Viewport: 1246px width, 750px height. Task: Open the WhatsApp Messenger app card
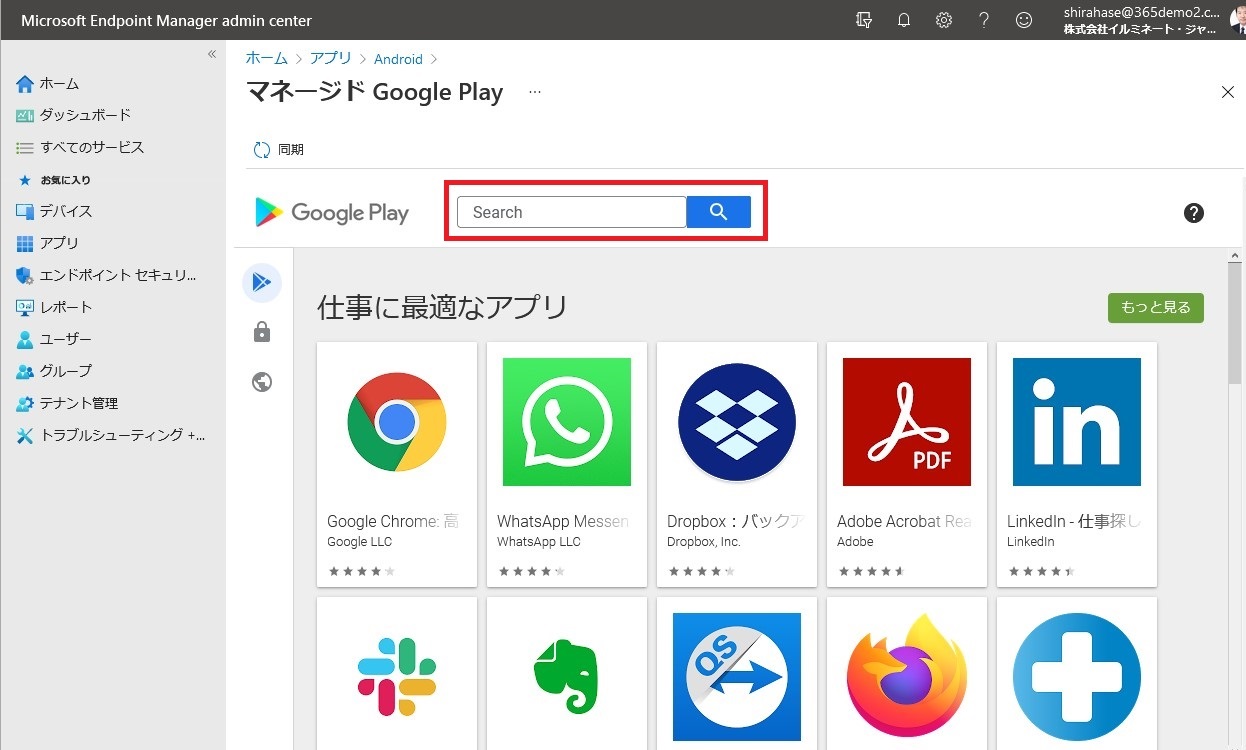pyautogui.click(x=567, y=464)
